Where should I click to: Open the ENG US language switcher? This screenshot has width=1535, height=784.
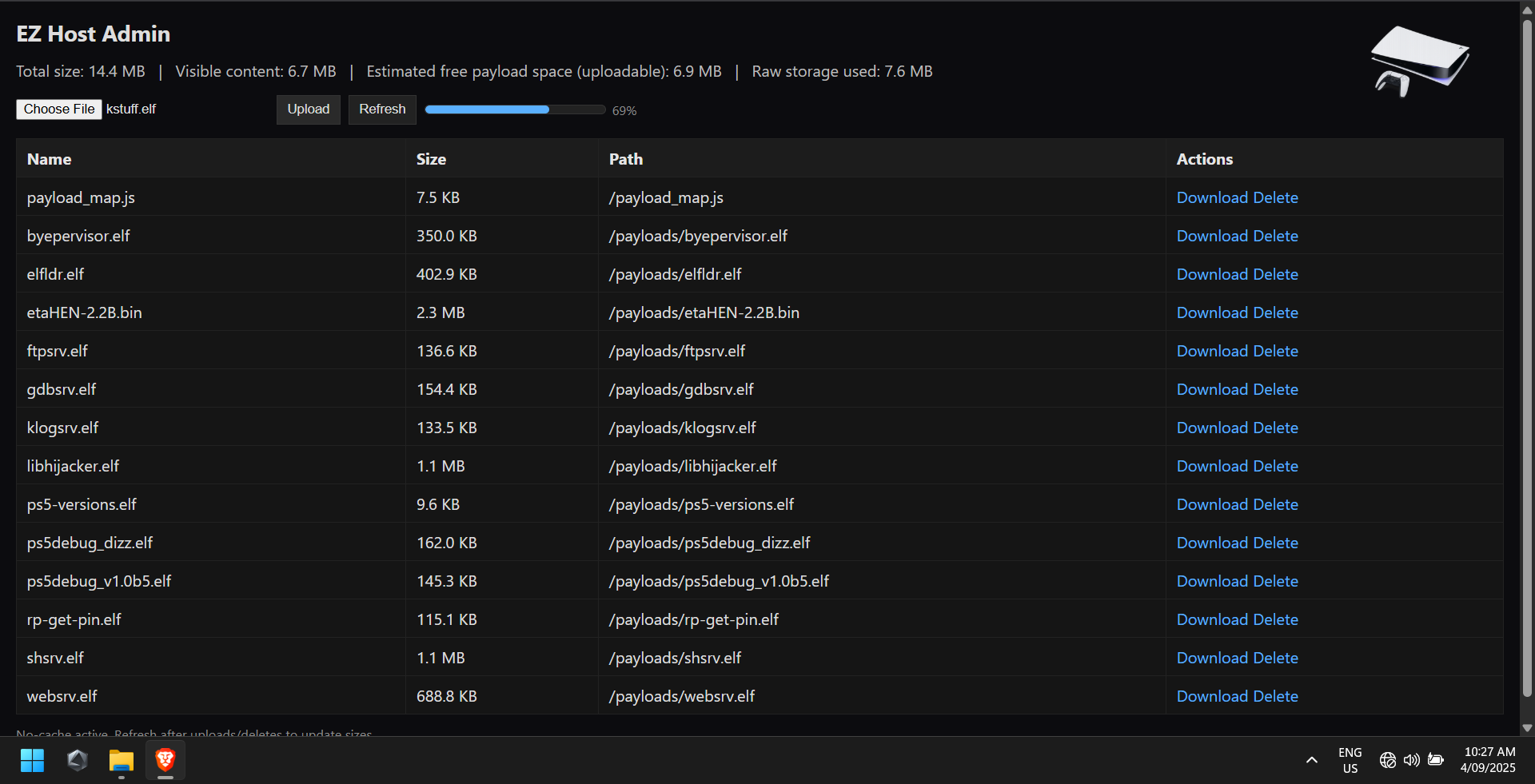(1350, 760)
